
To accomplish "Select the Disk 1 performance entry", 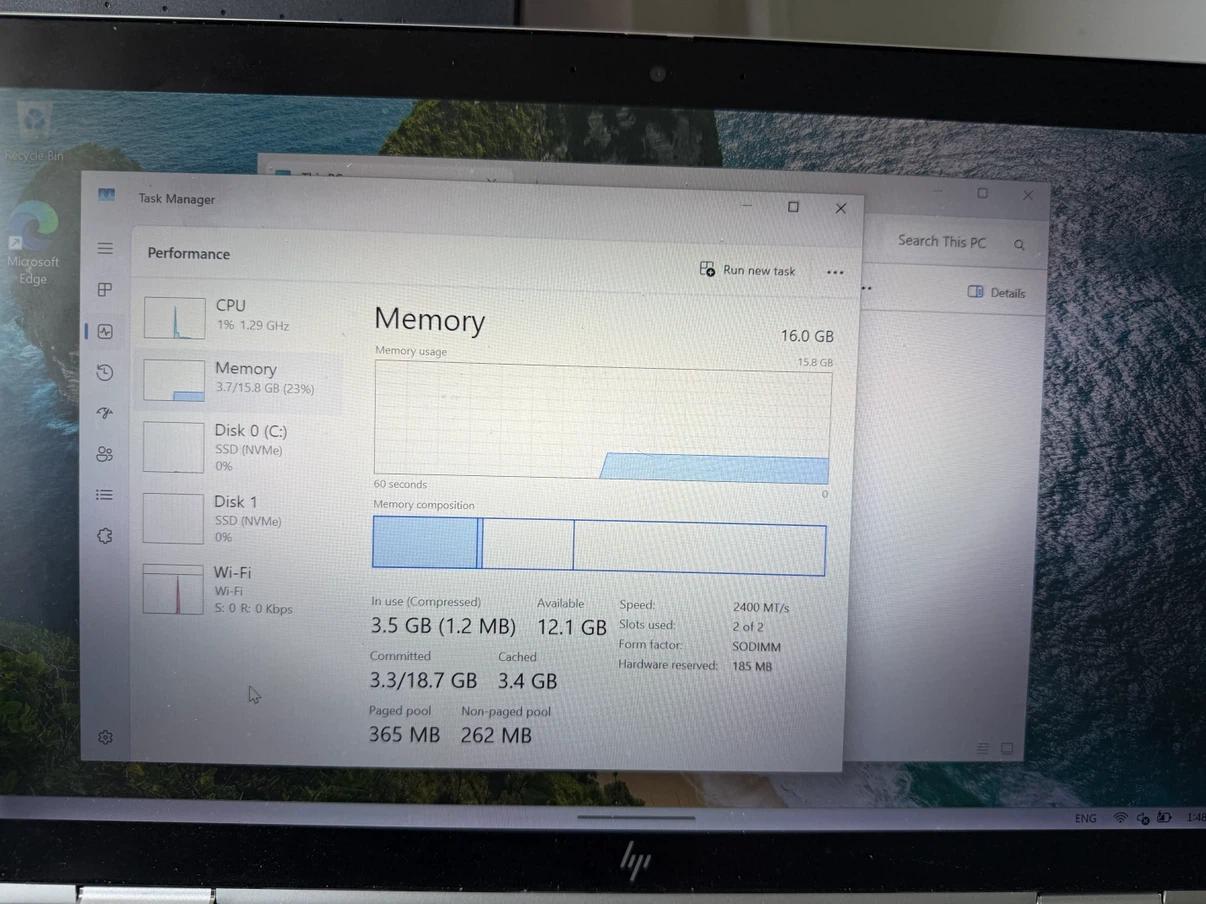I will (x=240, y=518).
